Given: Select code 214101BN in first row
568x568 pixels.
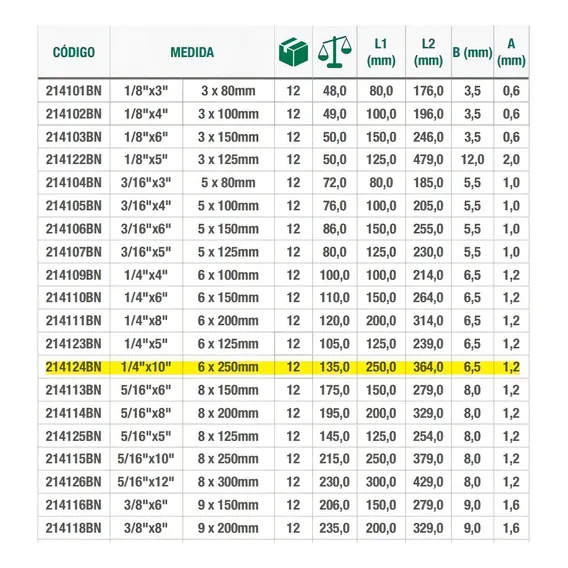Looking at the screenshot, I should point(74,91).
